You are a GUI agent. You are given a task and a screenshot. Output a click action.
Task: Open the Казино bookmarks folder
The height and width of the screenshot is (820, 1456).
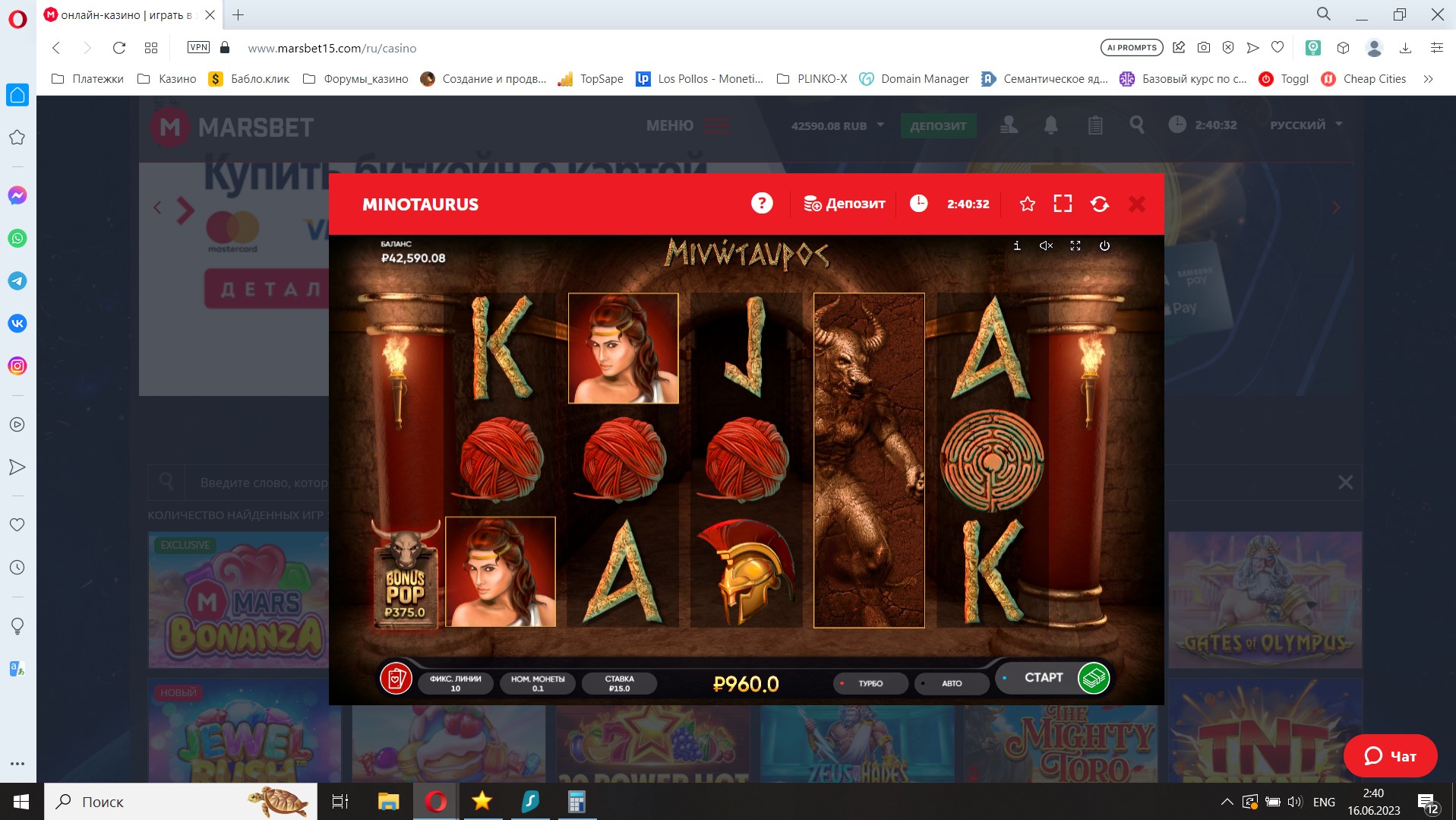[167, 79]
